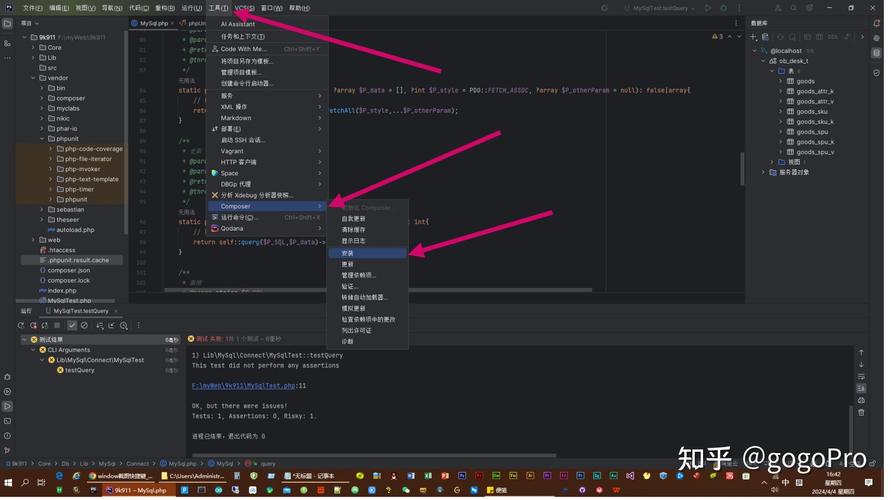Rerun the test in Run panel
Image resolution: width=891 pixels, height=500 pixels.
21,327
